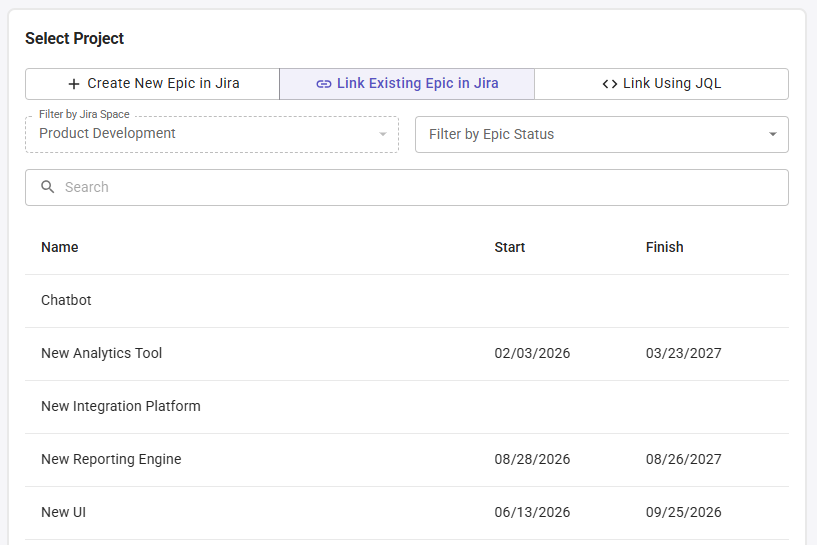Click the arrow on the Epic Status filter
Screen dimensions: 817x545
click(773, 134)
